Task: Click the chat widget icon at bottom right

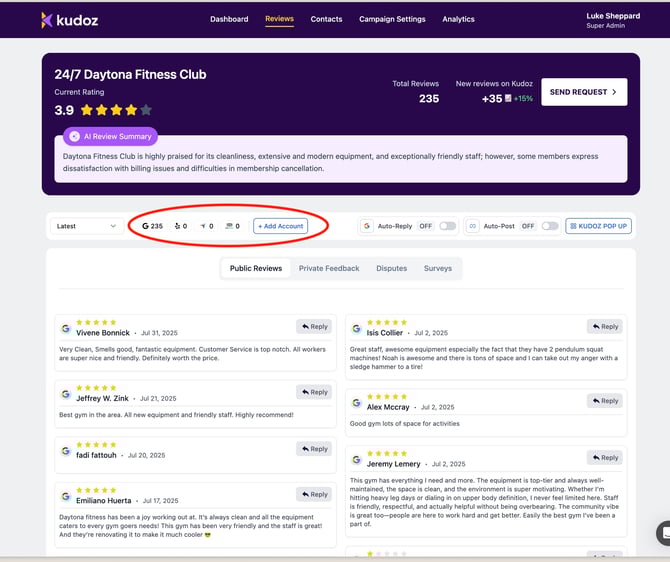Action: pyautogui.click(x=663, y=532)
